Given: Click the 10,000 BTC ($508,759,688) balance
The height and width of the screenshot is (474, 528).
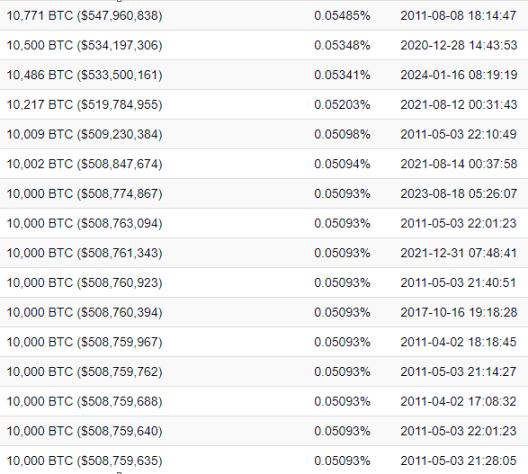Looking at the screenshot, I should point(85,401).
